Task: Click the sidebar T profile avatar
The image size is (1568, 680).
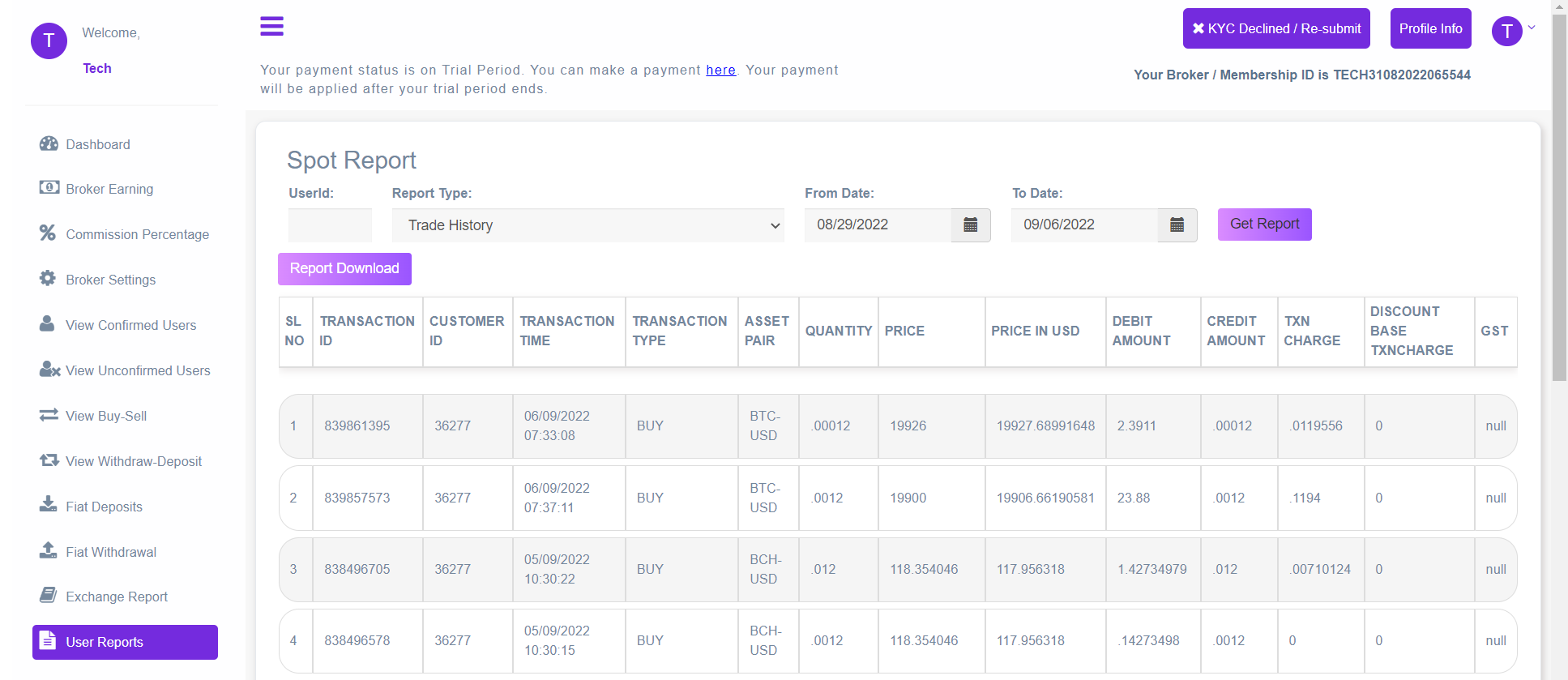Action: pos(49,41)
